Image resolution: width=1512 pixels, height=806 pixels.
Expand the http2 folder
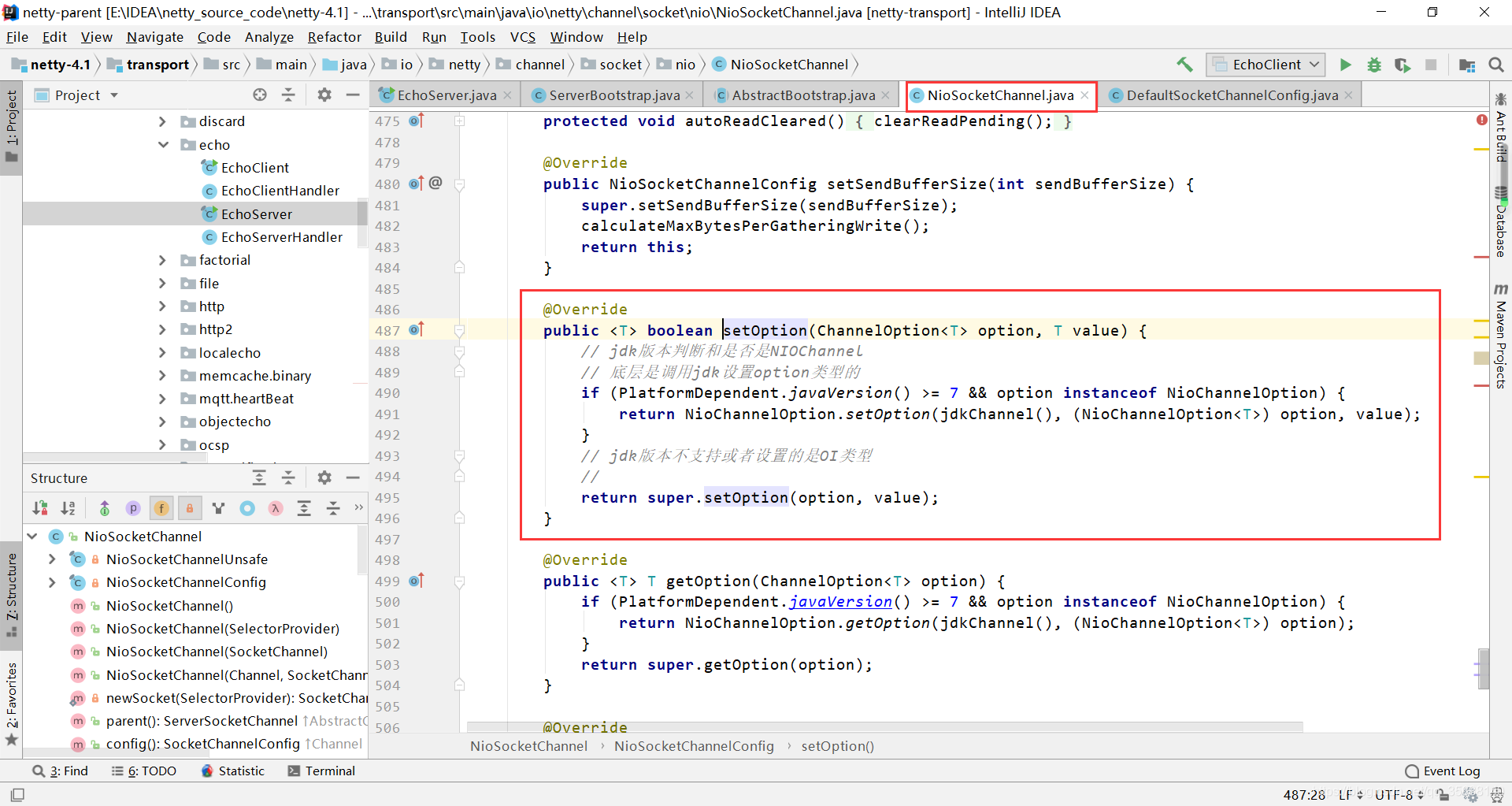162,329
